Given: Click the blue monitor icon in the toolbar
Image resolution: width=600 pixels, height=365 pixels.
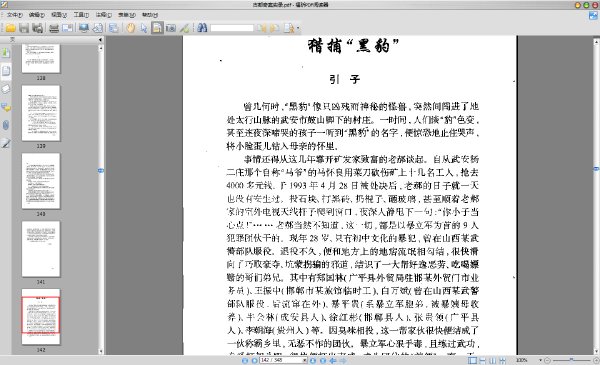Looking at the screenshot, I should pos(84,28).
